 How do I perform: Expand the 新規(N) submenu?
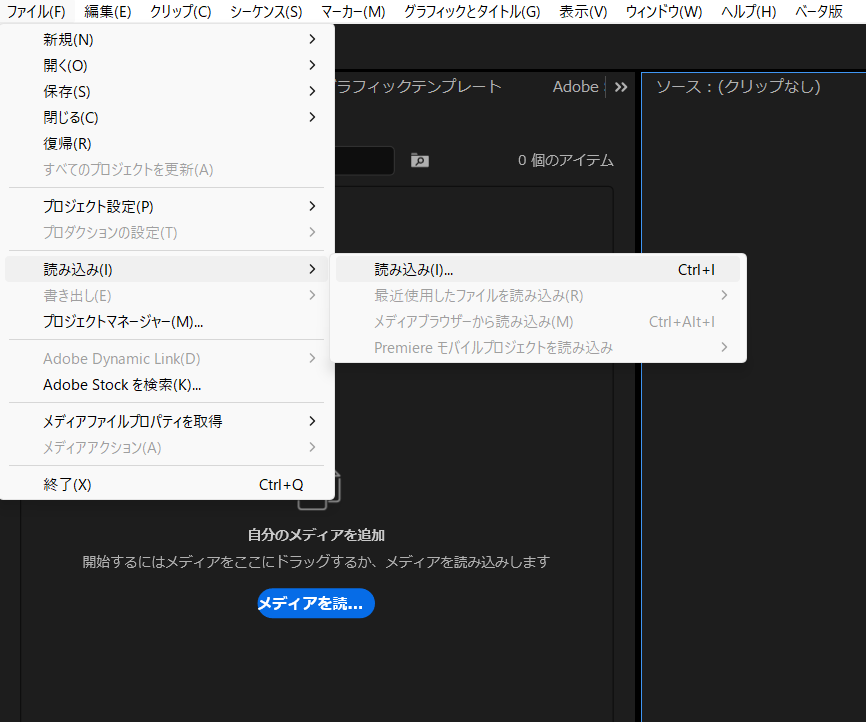pyautogui.click(x=166, y=39)
